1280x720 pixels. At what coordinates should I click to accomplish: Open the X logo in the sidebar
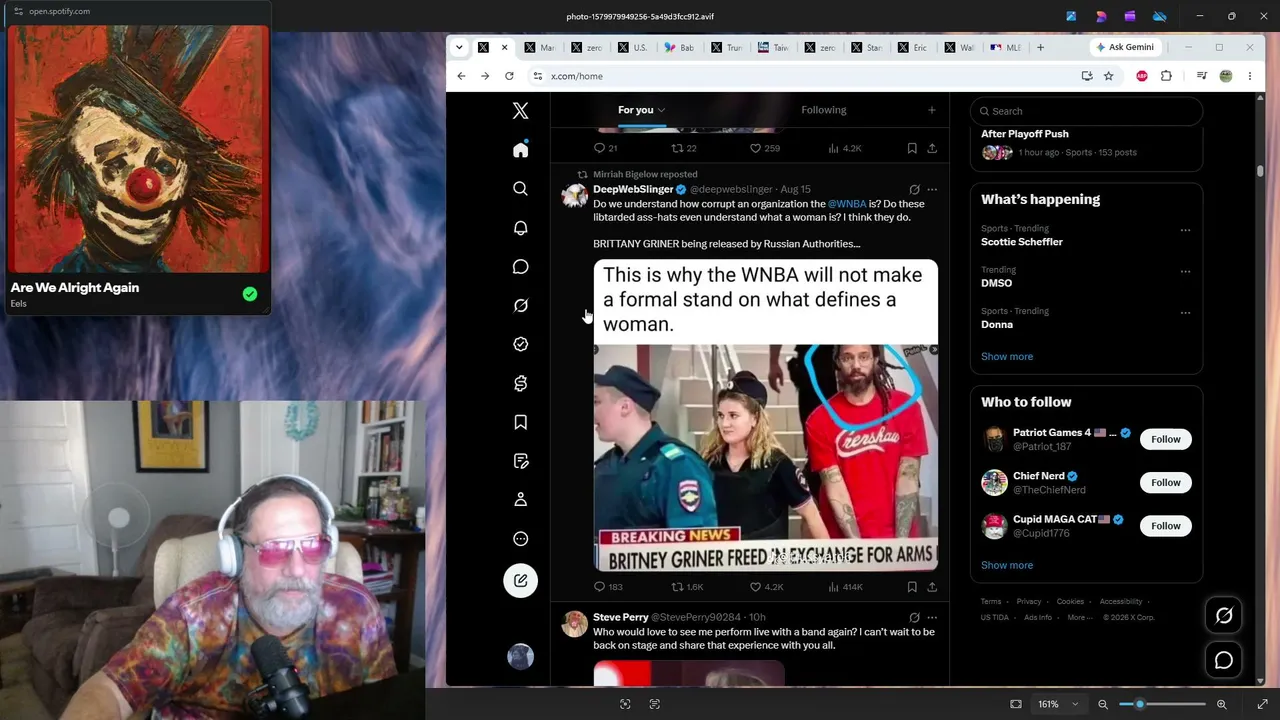tap(520, 111)
